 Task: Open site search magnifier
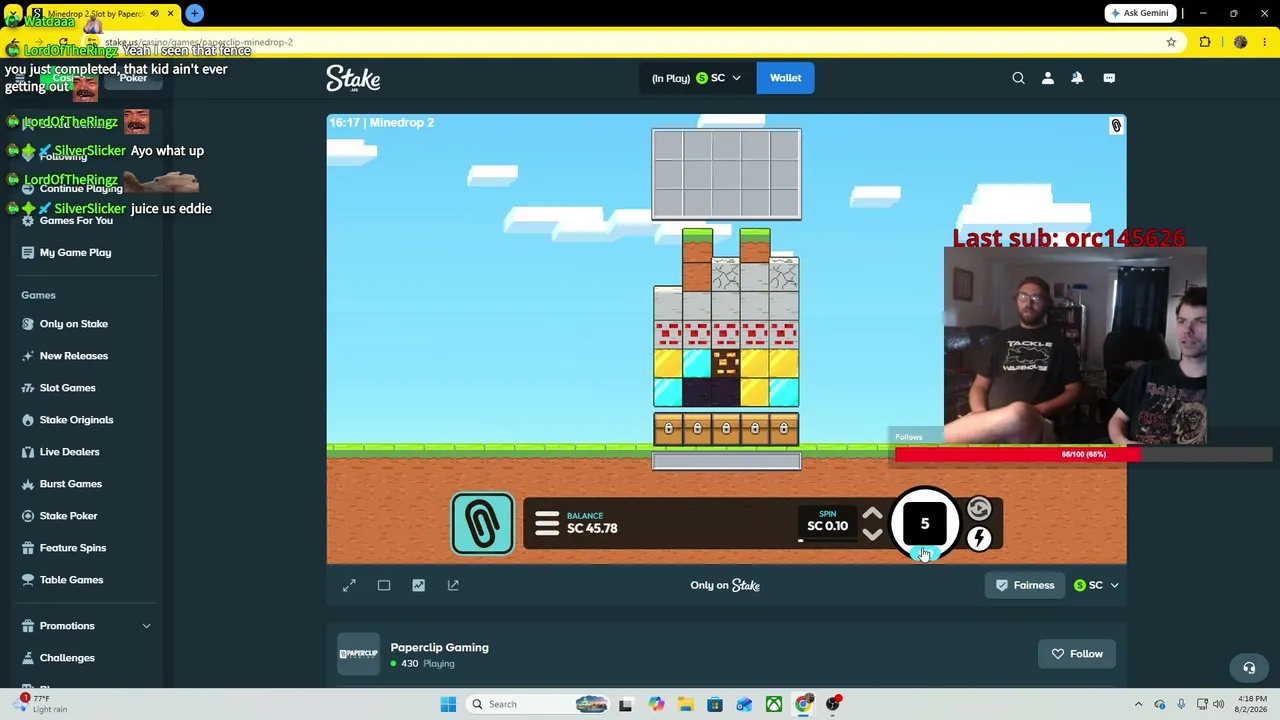pos(1018,78)
